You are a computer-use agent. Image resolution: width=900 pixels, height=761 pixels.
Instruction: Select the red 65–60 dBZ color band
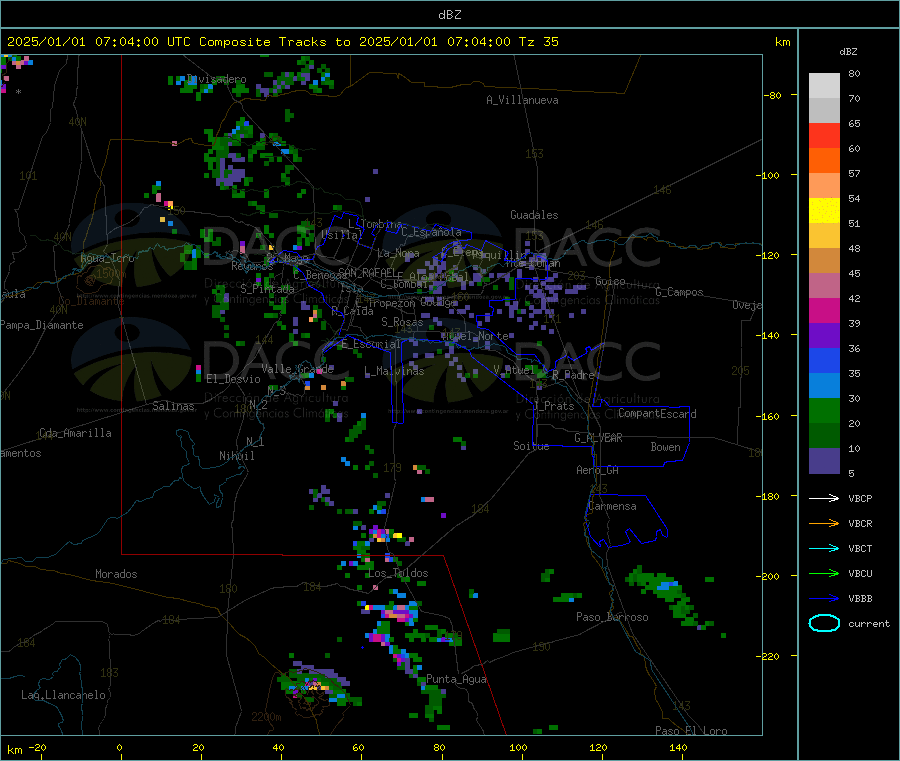pos(824,136)
